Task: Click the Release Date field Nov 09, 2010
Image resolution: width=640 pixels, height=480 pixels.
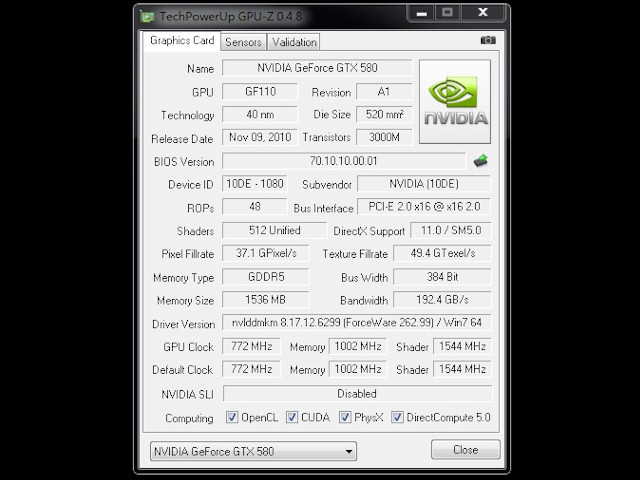Action: click(x=260, y=137)
